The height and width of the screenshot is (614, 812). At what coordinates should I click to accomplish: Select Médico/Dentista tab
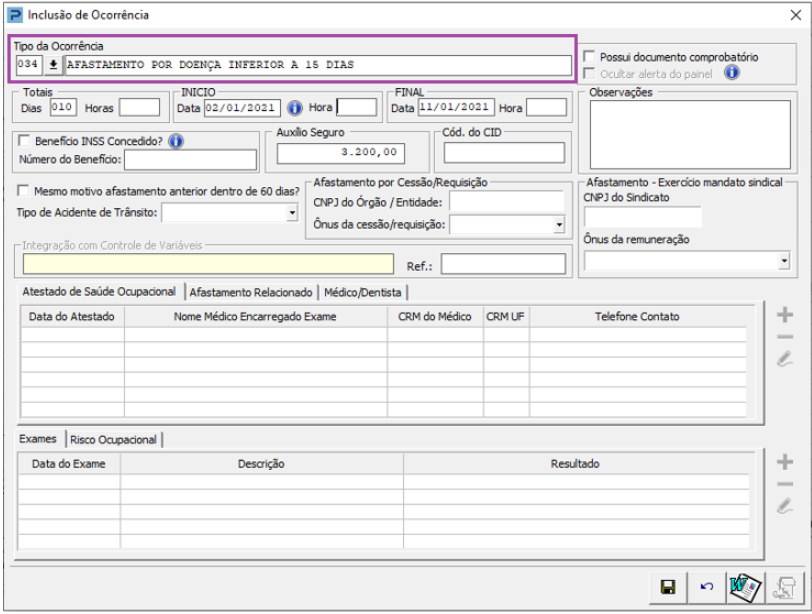coord(362,293)
